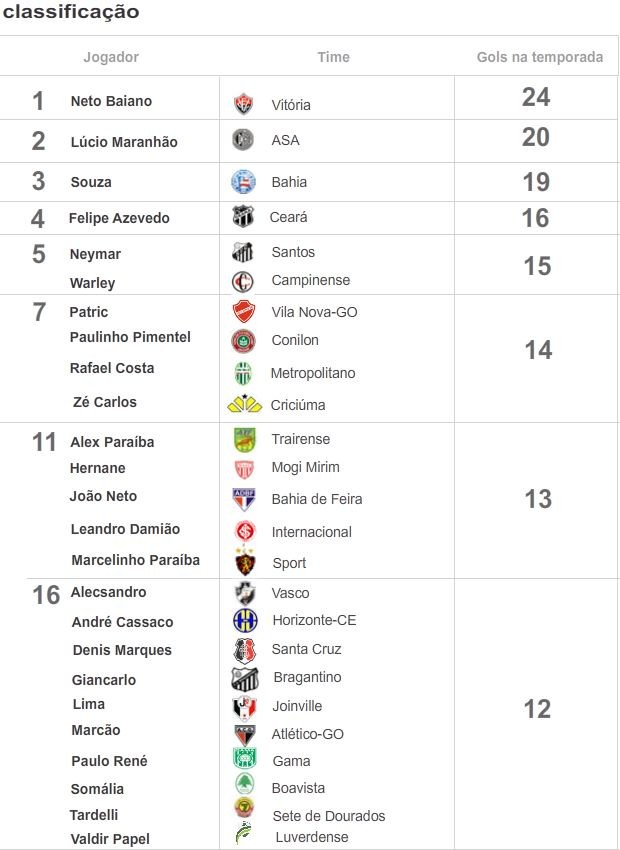Select the Atlético-GO badge
Screen dimensions: 620x850
[244, 735]
